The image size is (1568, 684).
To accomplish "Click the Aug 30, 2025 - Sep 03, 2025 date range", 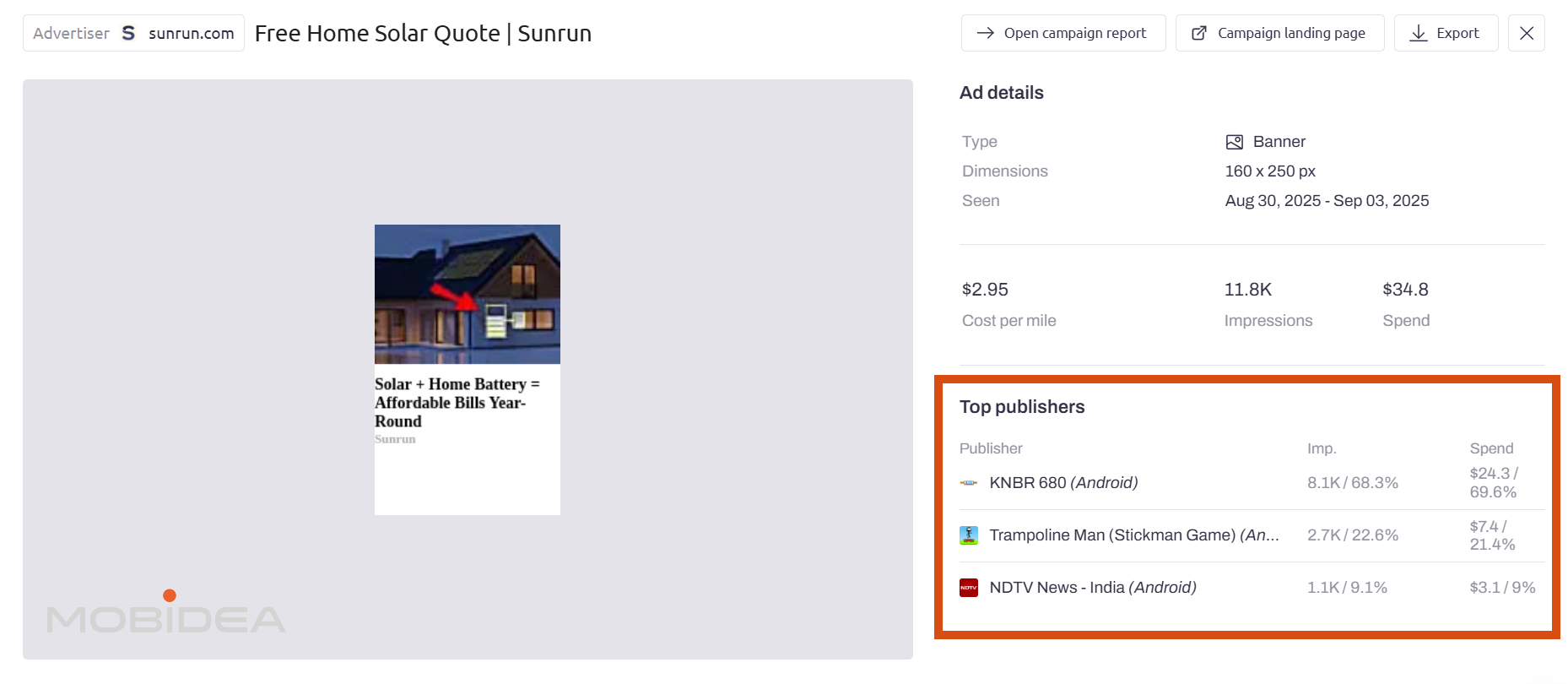I will point(1327,201).
